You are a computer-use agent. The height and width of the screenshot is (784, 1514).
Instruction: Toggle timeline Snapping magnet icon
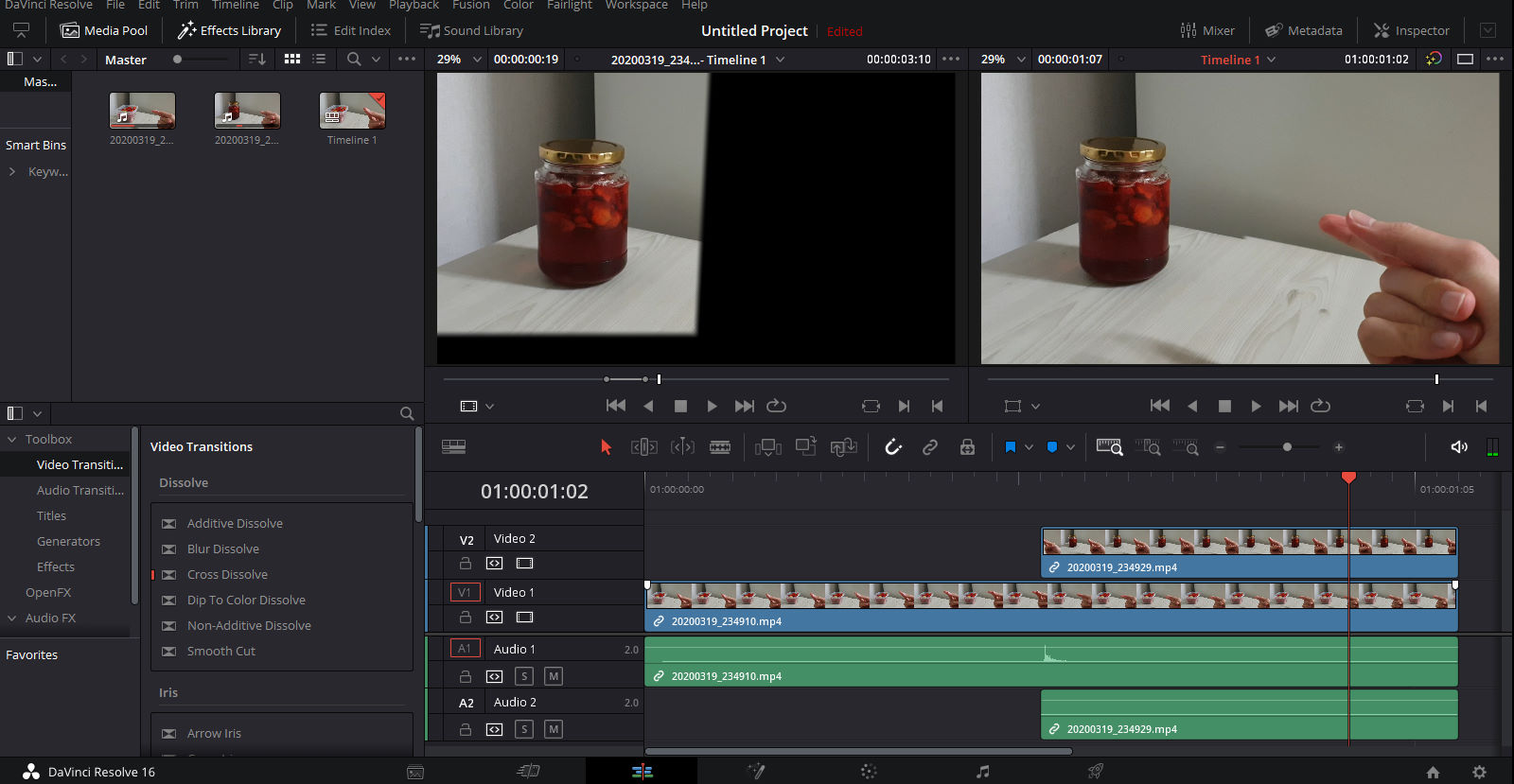click(892, 446)
